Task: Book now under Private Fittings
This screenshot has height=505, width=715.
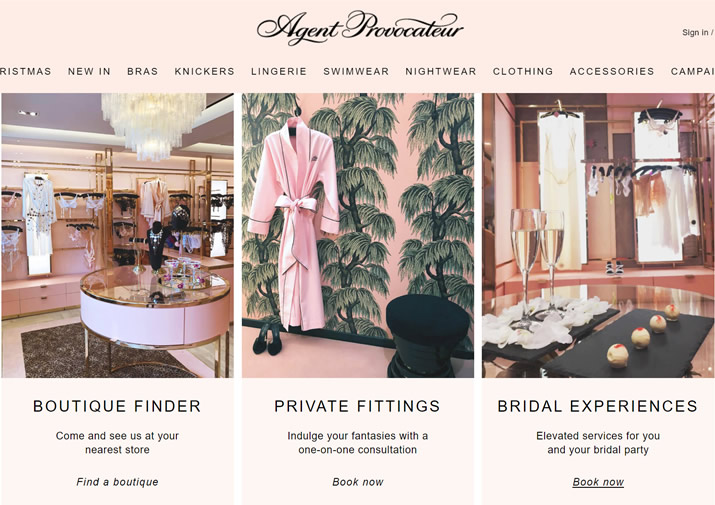Action: 358,482
